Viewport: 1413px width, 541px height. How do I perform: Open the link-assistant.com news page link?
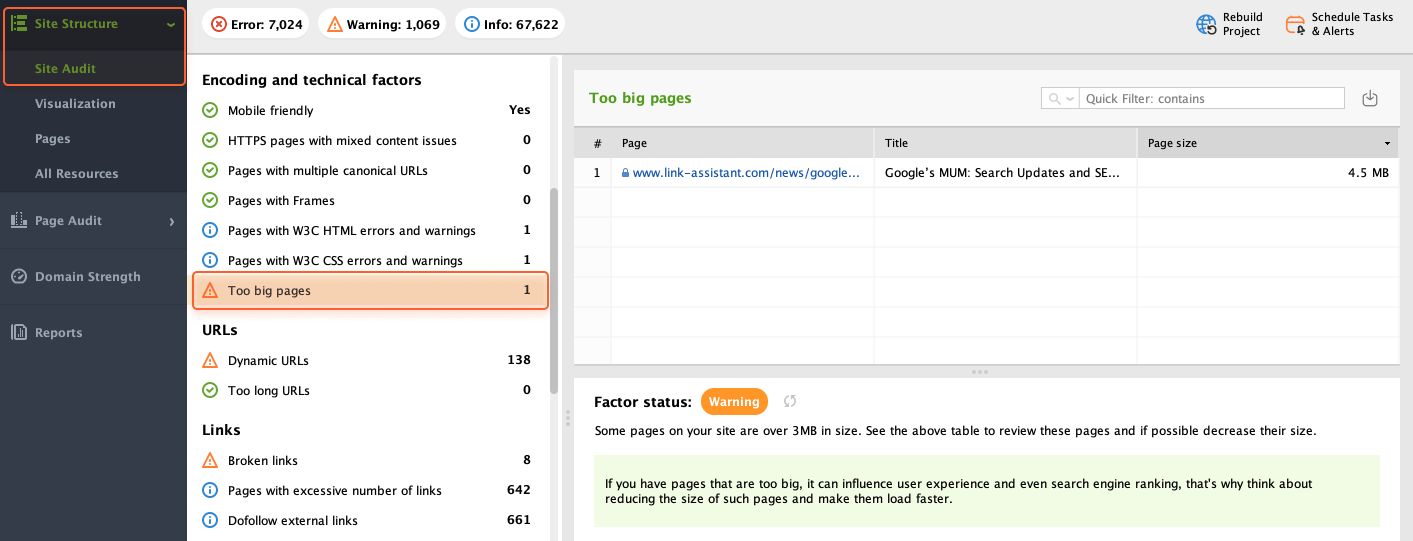(745, 172)
